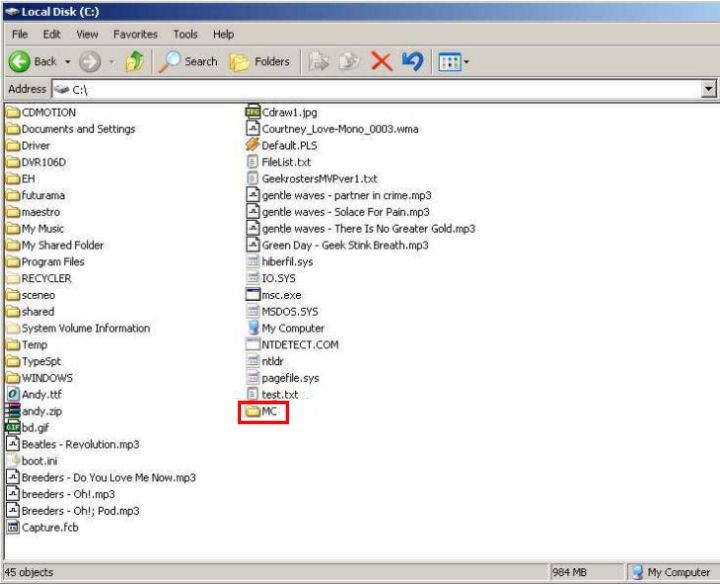720x584 pixels.
Task: Open the Edit menu
Action: (51, 34)
